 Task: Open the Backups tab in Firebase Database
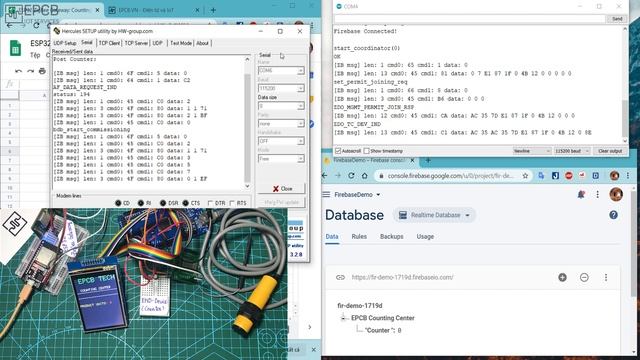(391, 237)
